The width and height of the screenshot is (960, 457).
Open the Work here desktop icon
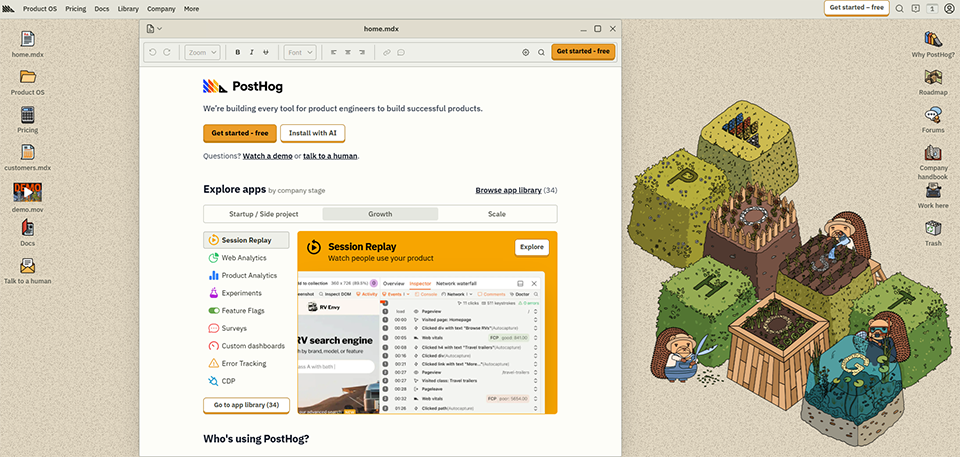point(933,190)
